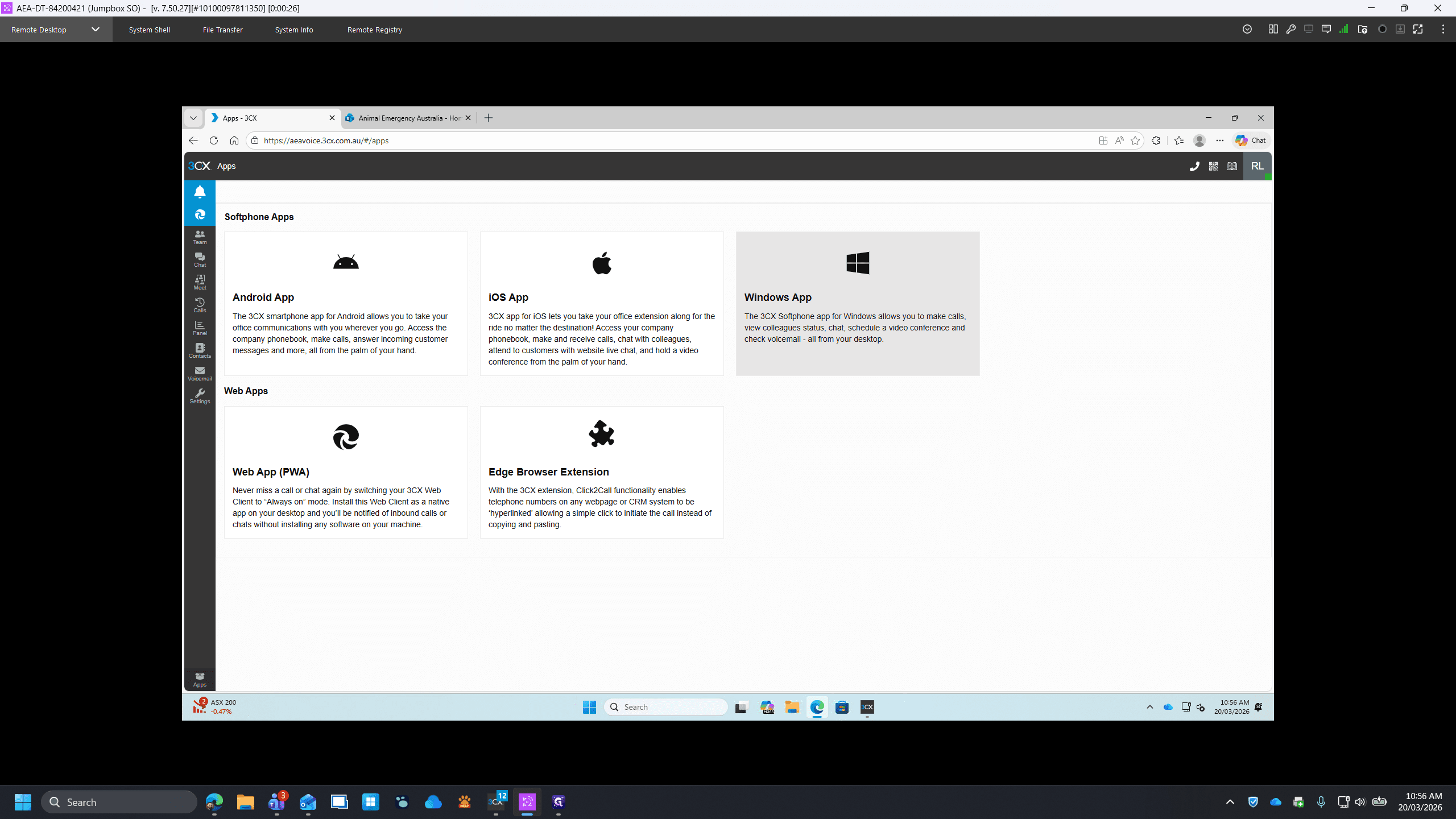Open Calls history in the 3CX sidebar
The image size is (1456, 819).
coord(200,305)
